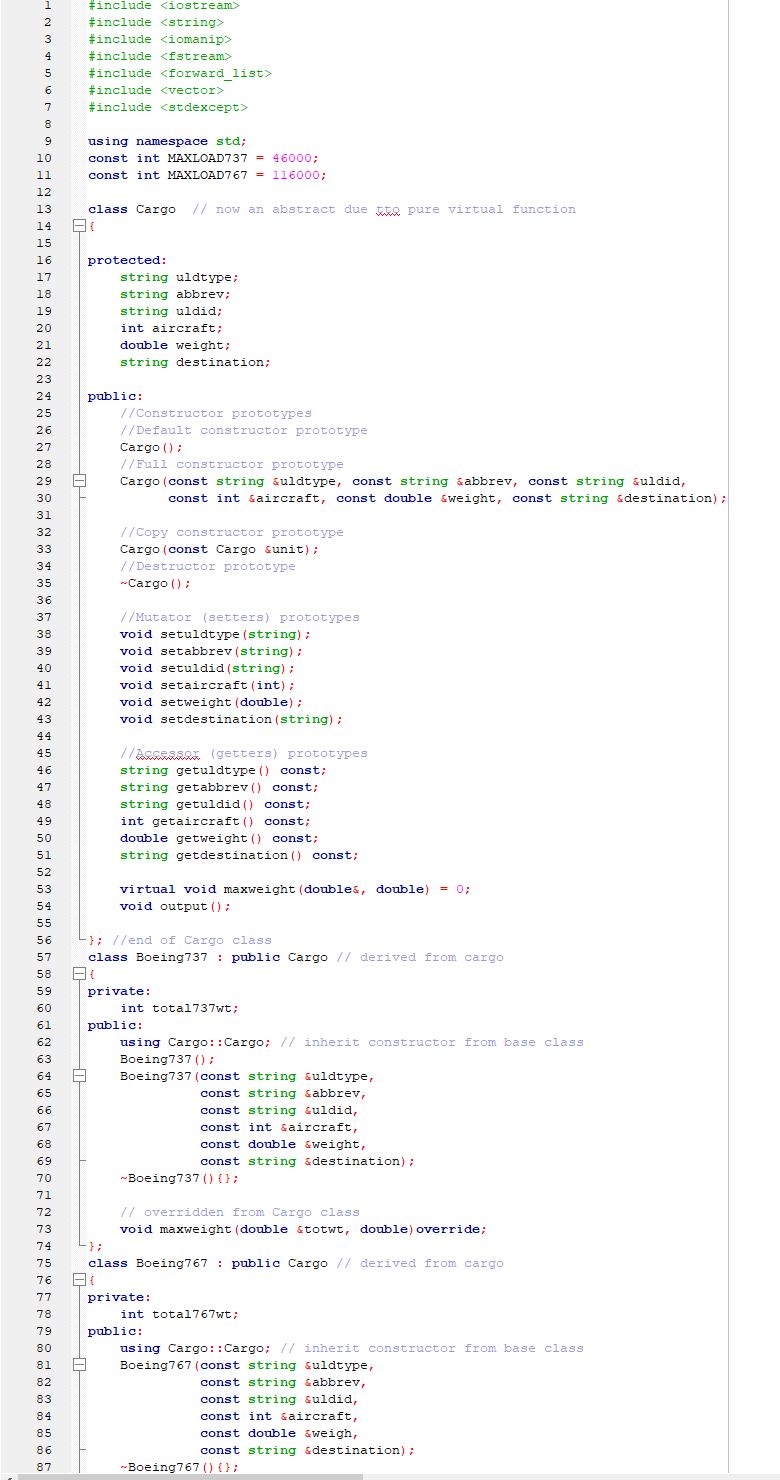Click the "public:" keyword on line 24
Screen dimensions: 780x1480
pos(116,396)
